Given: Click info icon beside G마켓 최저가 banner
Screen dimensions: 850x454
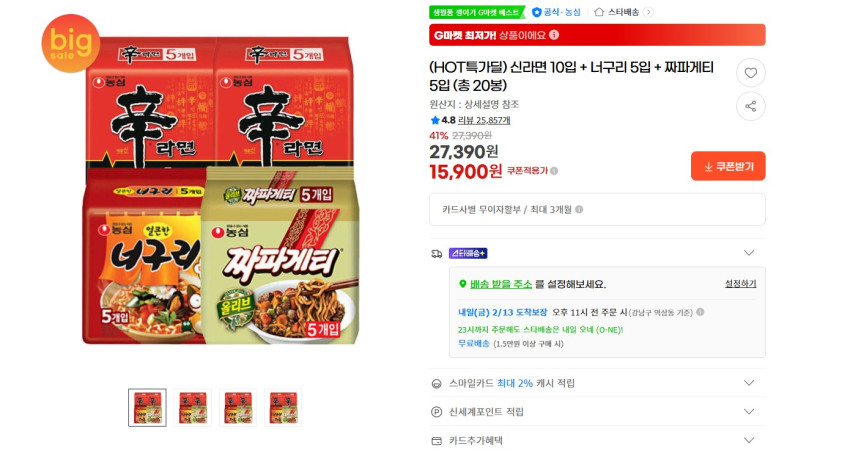Looking at the screenshot, I should pos(554,35).
